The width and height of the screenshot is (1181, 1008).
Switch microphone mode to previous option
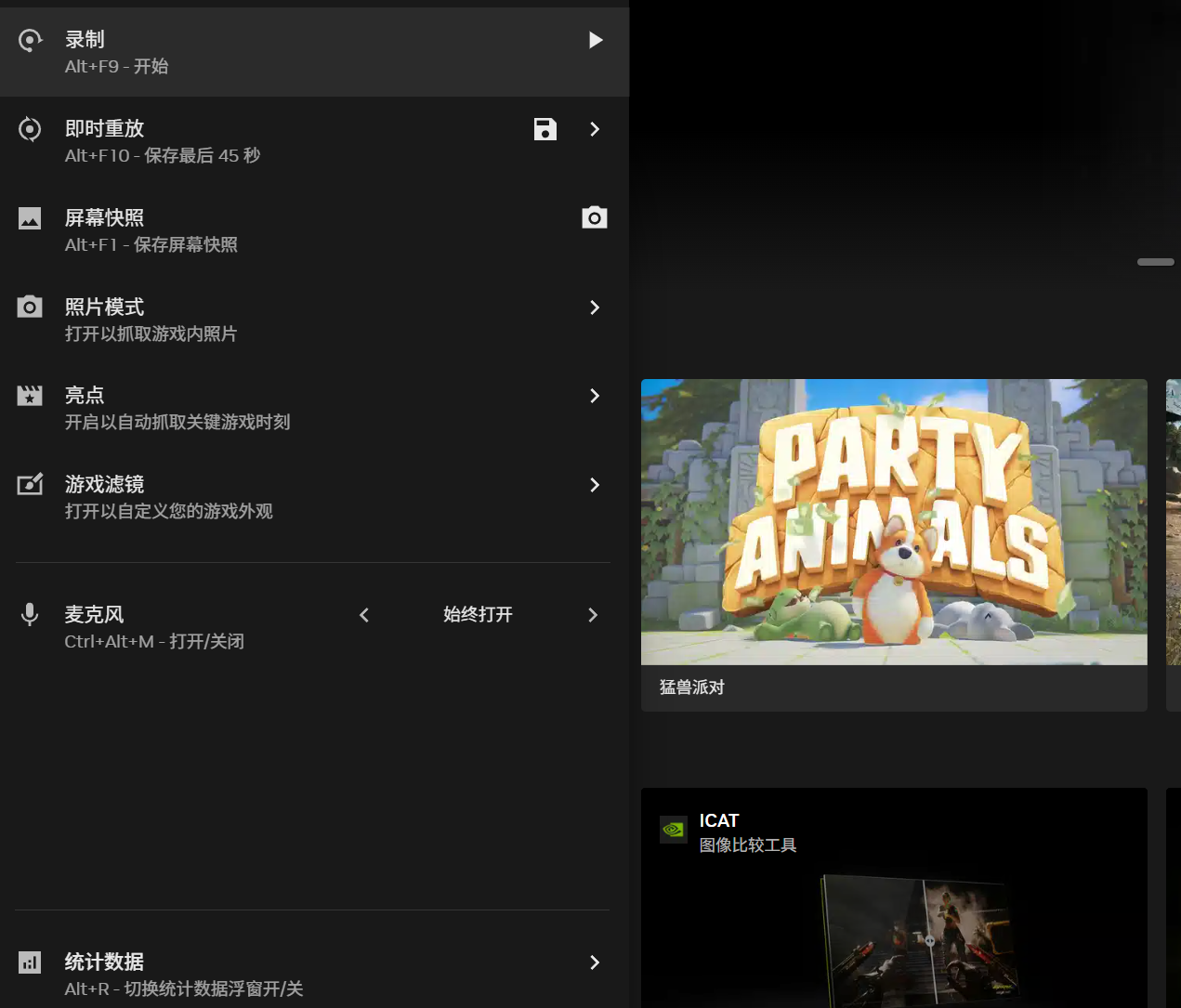364,615
